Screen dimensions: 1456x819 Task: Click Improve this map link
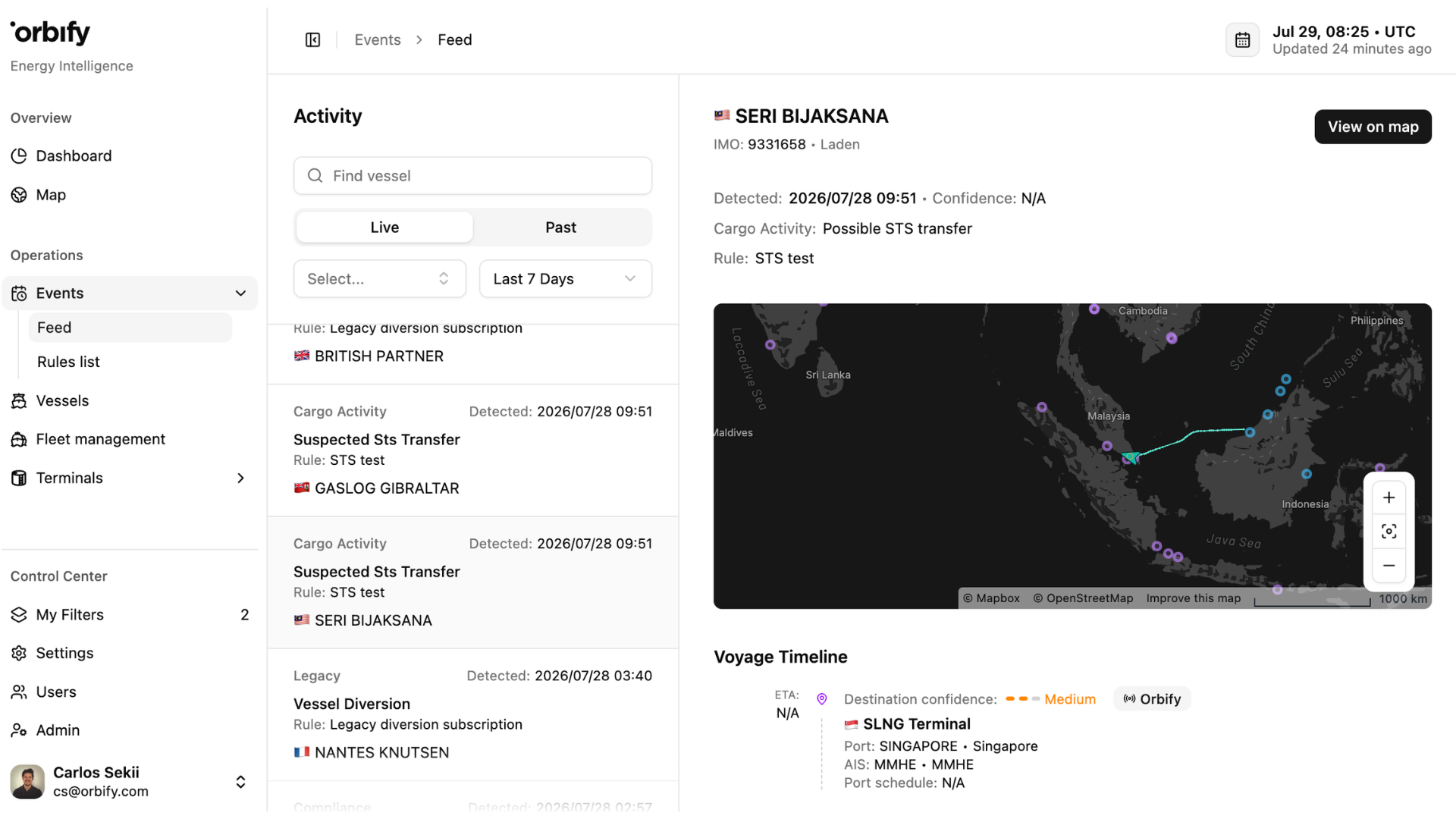click(x=1194, y=598)
